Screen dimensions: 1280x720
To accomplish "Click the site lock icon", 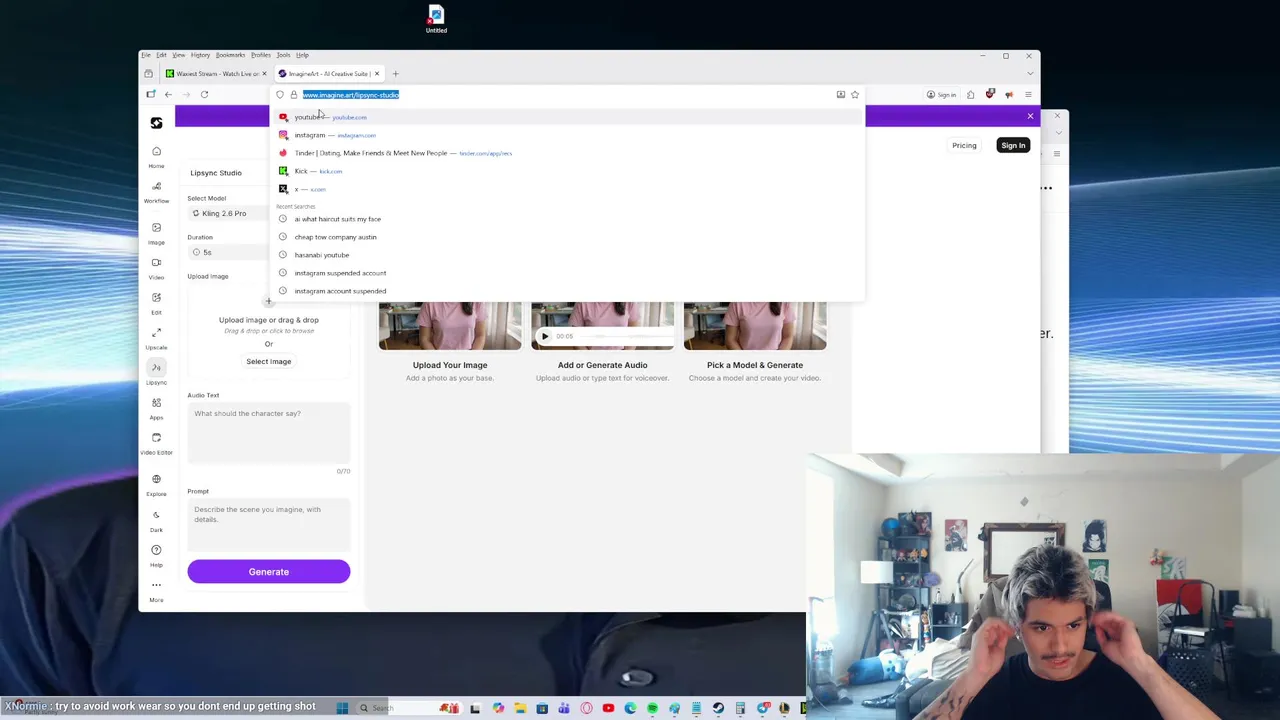I will [293, 95].
